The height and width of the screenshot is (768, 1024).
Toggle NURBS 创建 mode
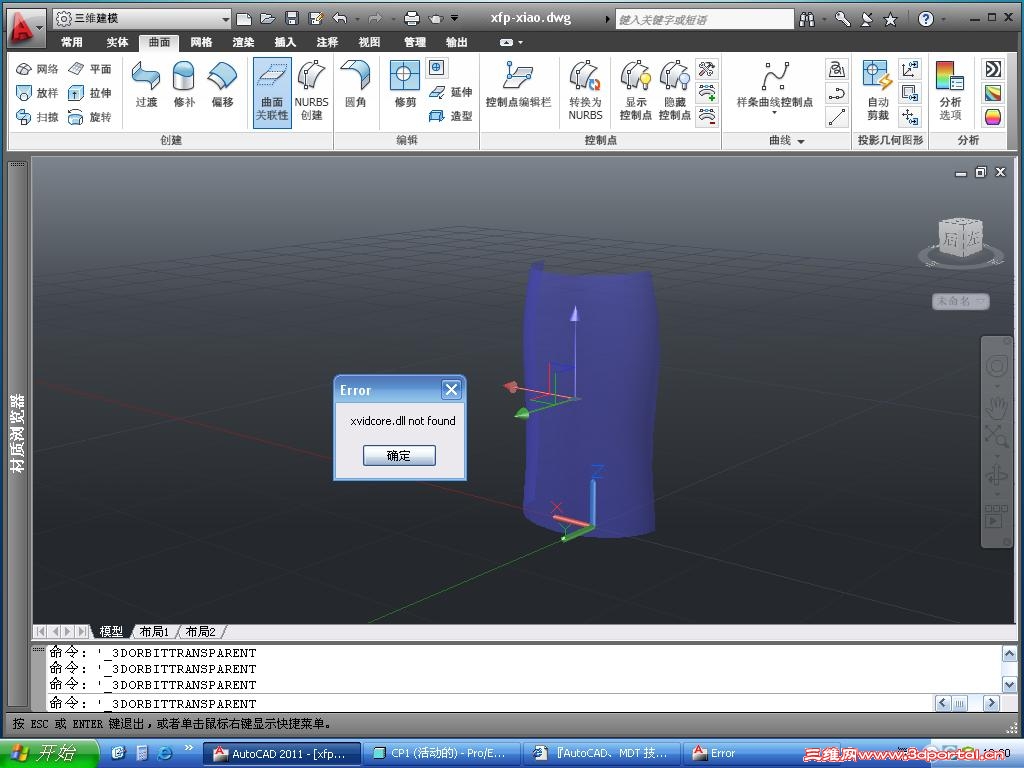[x=312, y=92]
